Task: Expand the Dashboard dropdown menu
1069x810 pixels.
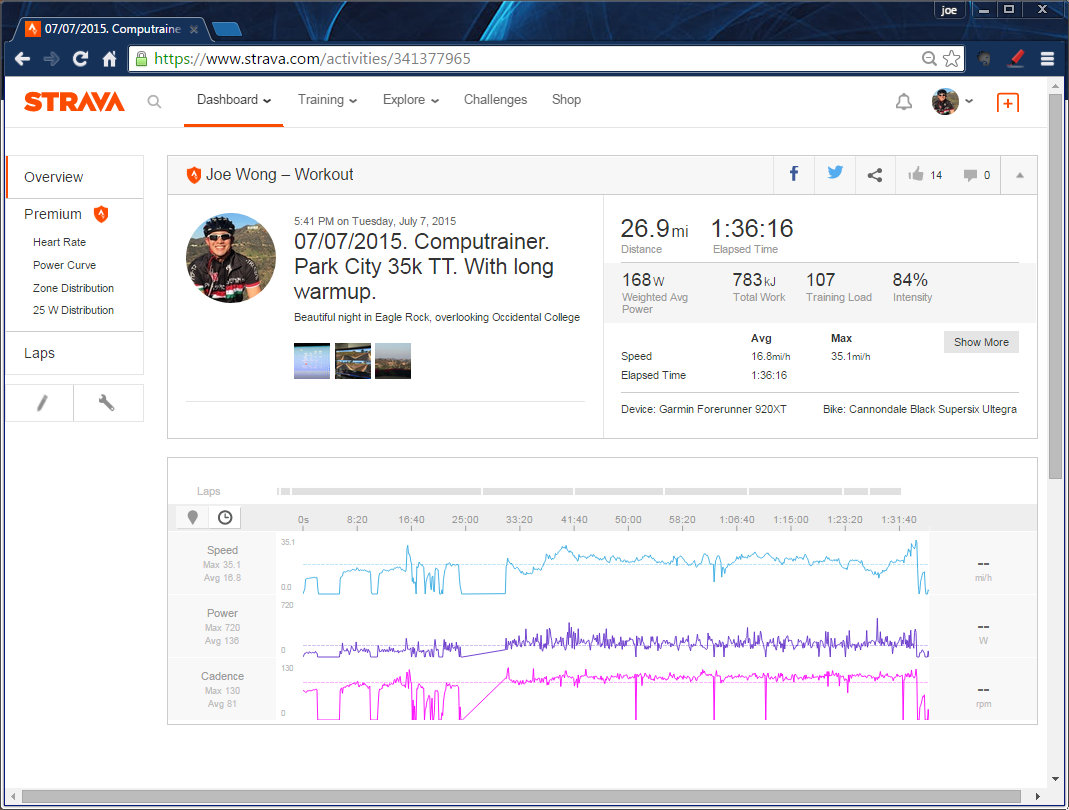Action: [x=234, y=100]
